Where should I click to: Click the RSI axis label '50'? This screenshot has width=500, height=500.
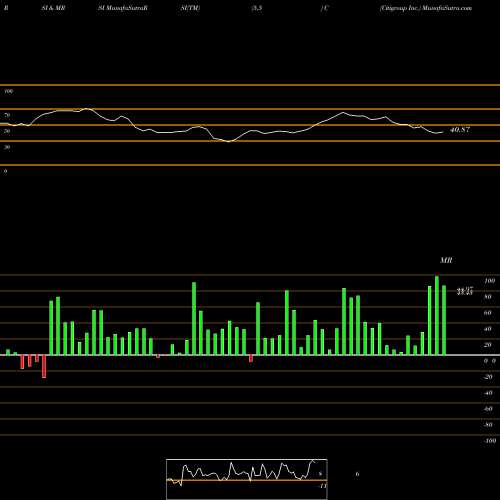pyautogui.click(x=7, y=131)
